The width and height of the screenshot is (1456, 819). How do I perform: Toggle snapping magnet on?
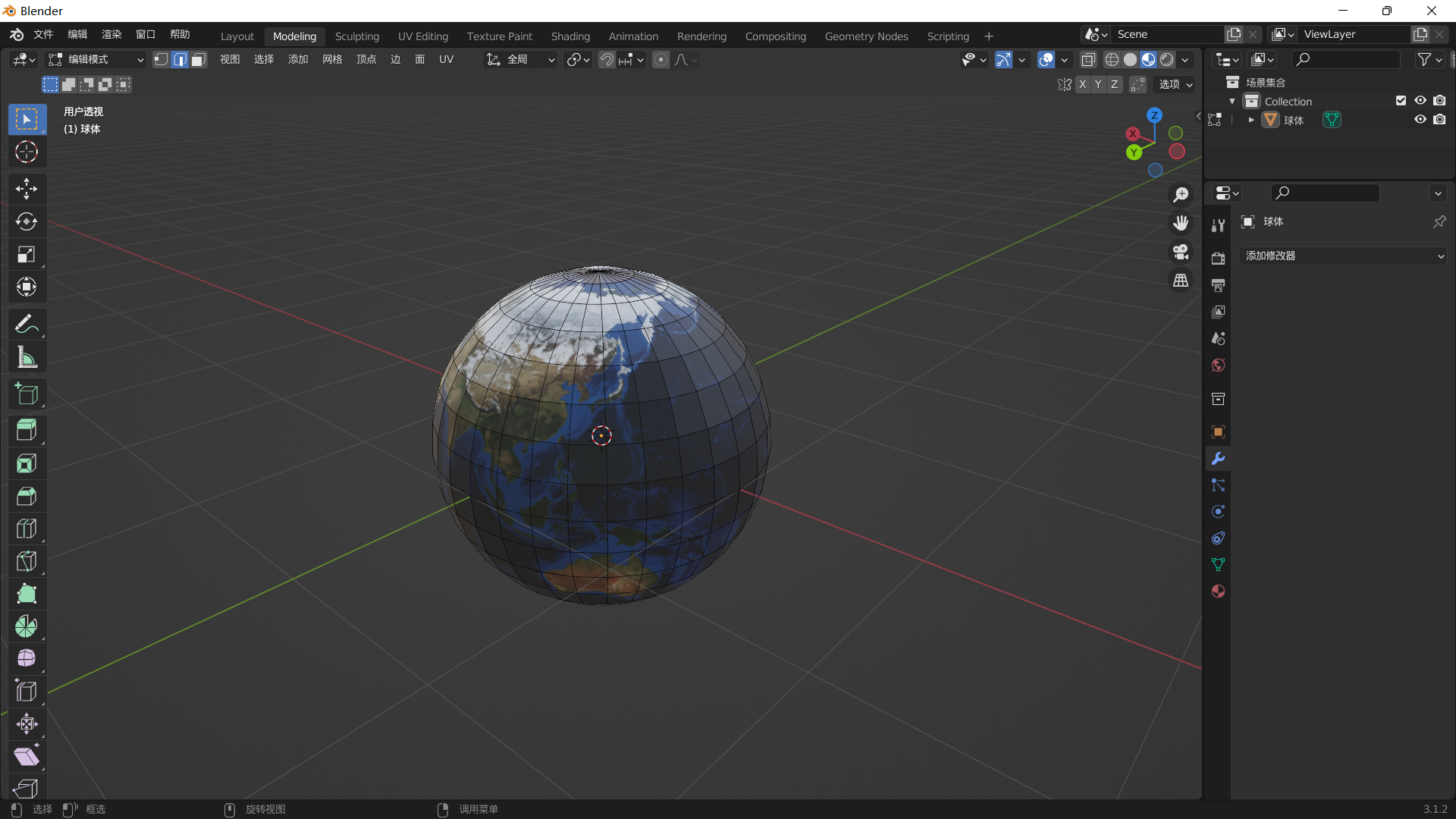click(607, 60)
